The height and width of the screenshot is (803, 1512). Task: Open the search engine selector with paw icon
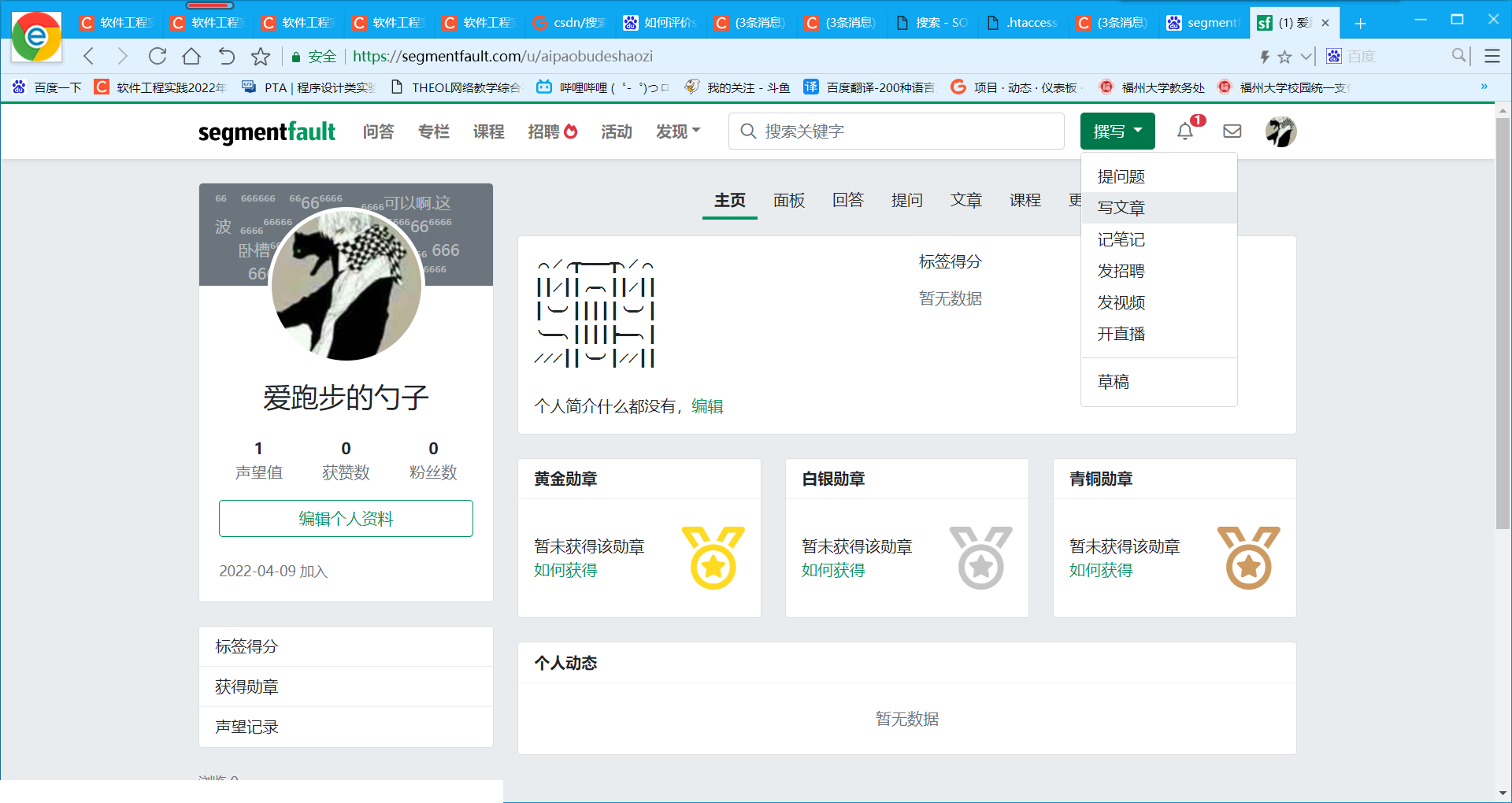[x=1334, y=56]
